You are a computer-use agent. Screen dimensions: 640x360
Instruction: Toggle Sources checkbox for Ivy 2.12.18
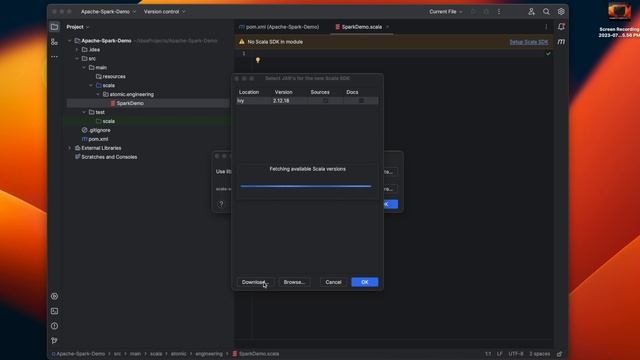point(325,100)
